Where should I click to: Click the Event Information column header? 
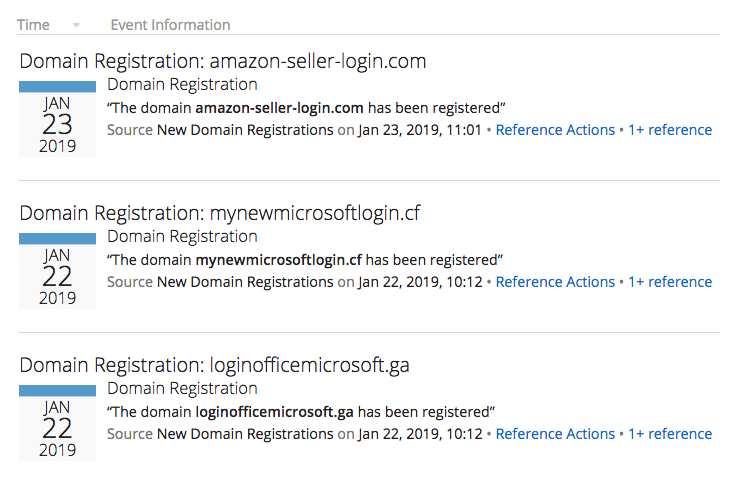pos(170,25)
